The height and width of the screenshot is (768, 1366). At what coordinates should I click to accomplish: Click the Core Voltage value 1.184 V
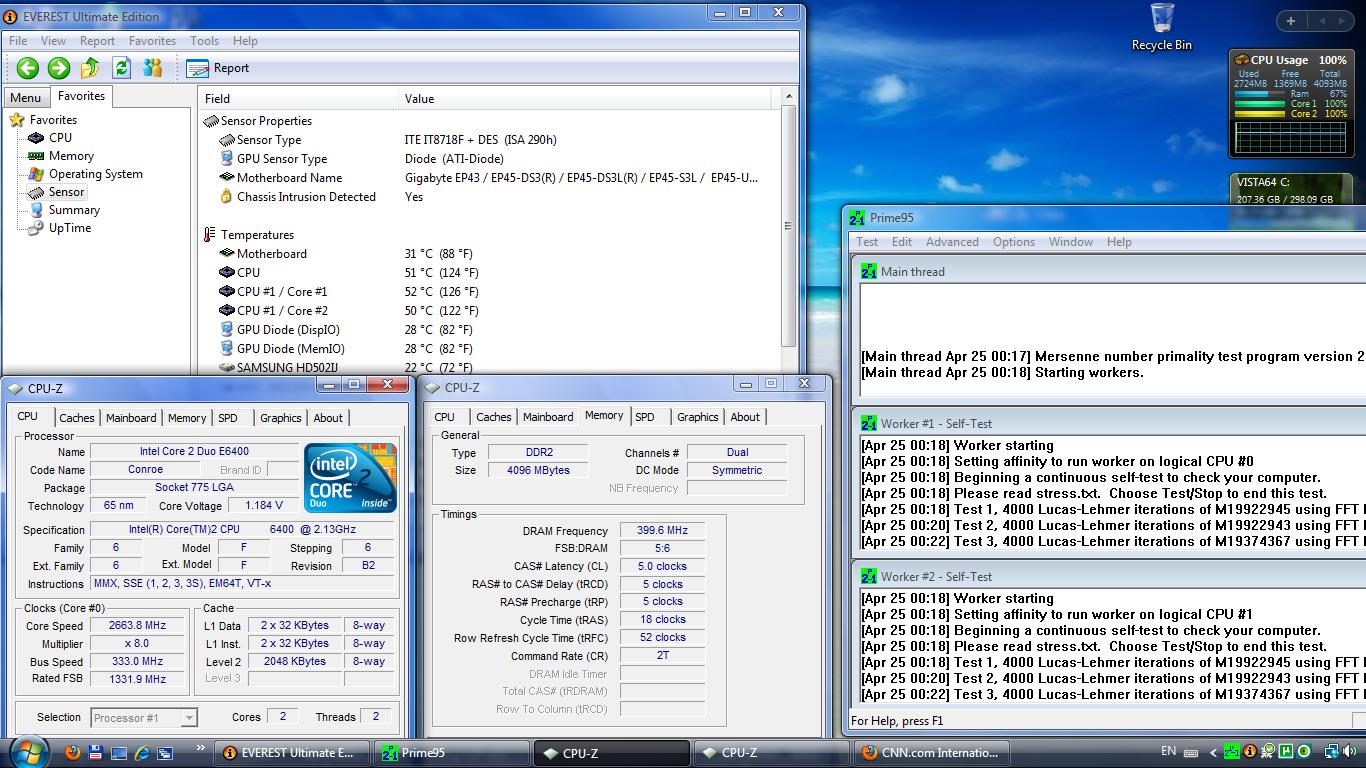[x=264, y=506]
